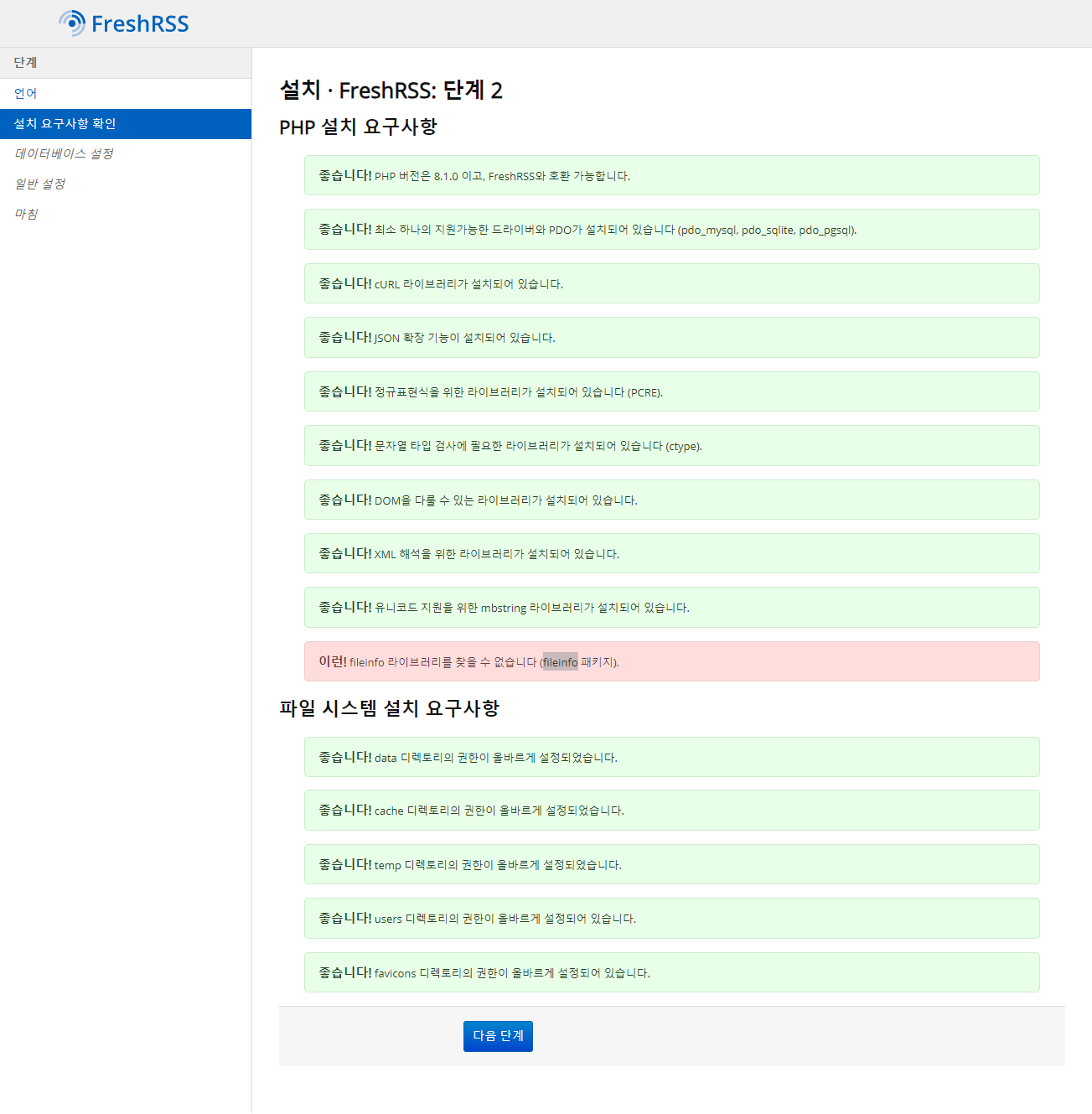Click the DOM library message
Screen dimensions: 1092x1114
click(672, 500)
